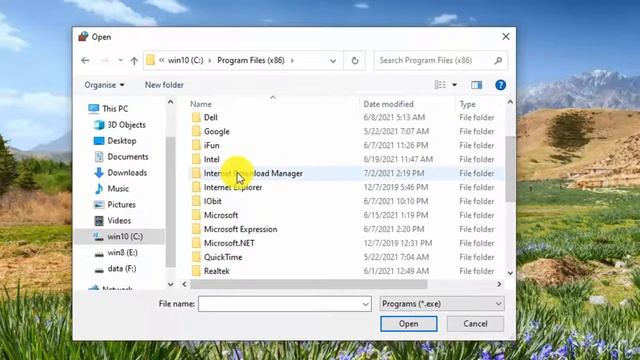The image size is (640, 360).
Task: Sort by the Type column header
Action: [467, 104]
